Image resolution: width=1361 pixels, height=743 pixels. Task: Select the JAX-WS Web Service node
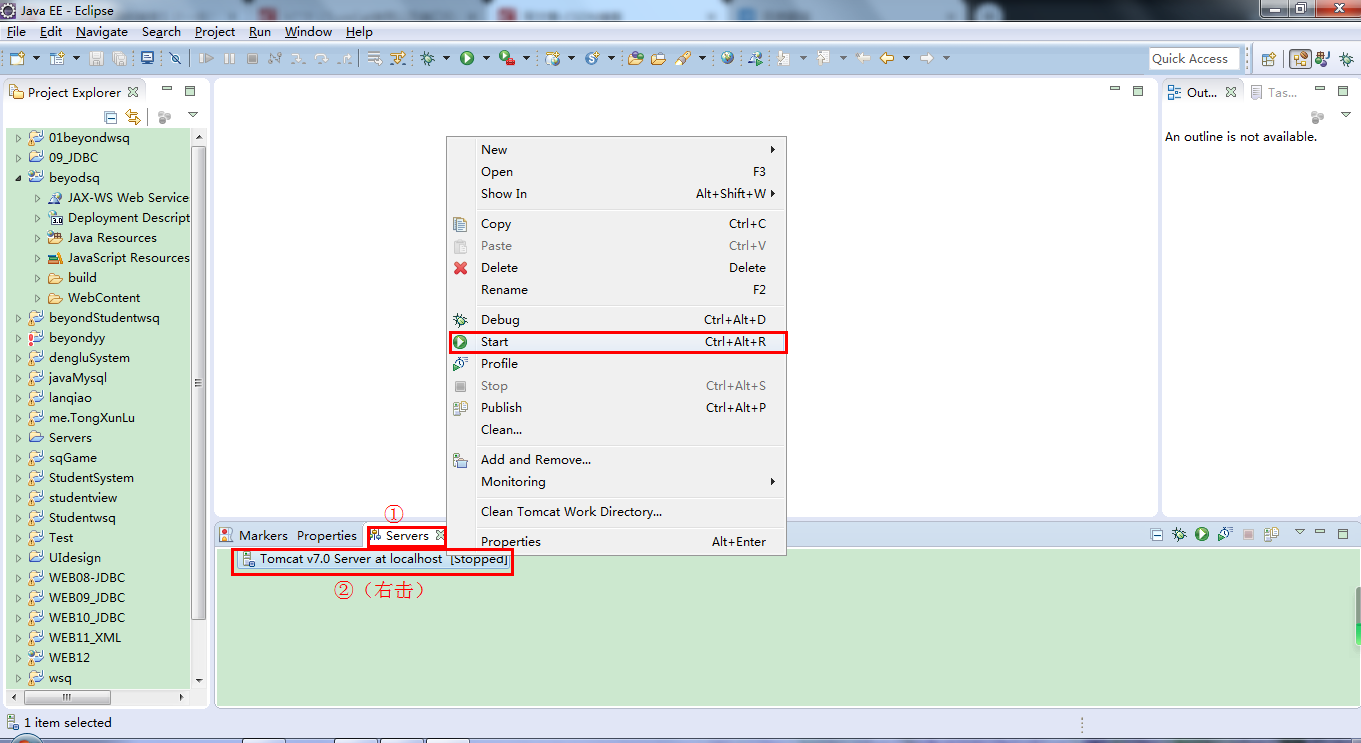click(x=128, y=198)
